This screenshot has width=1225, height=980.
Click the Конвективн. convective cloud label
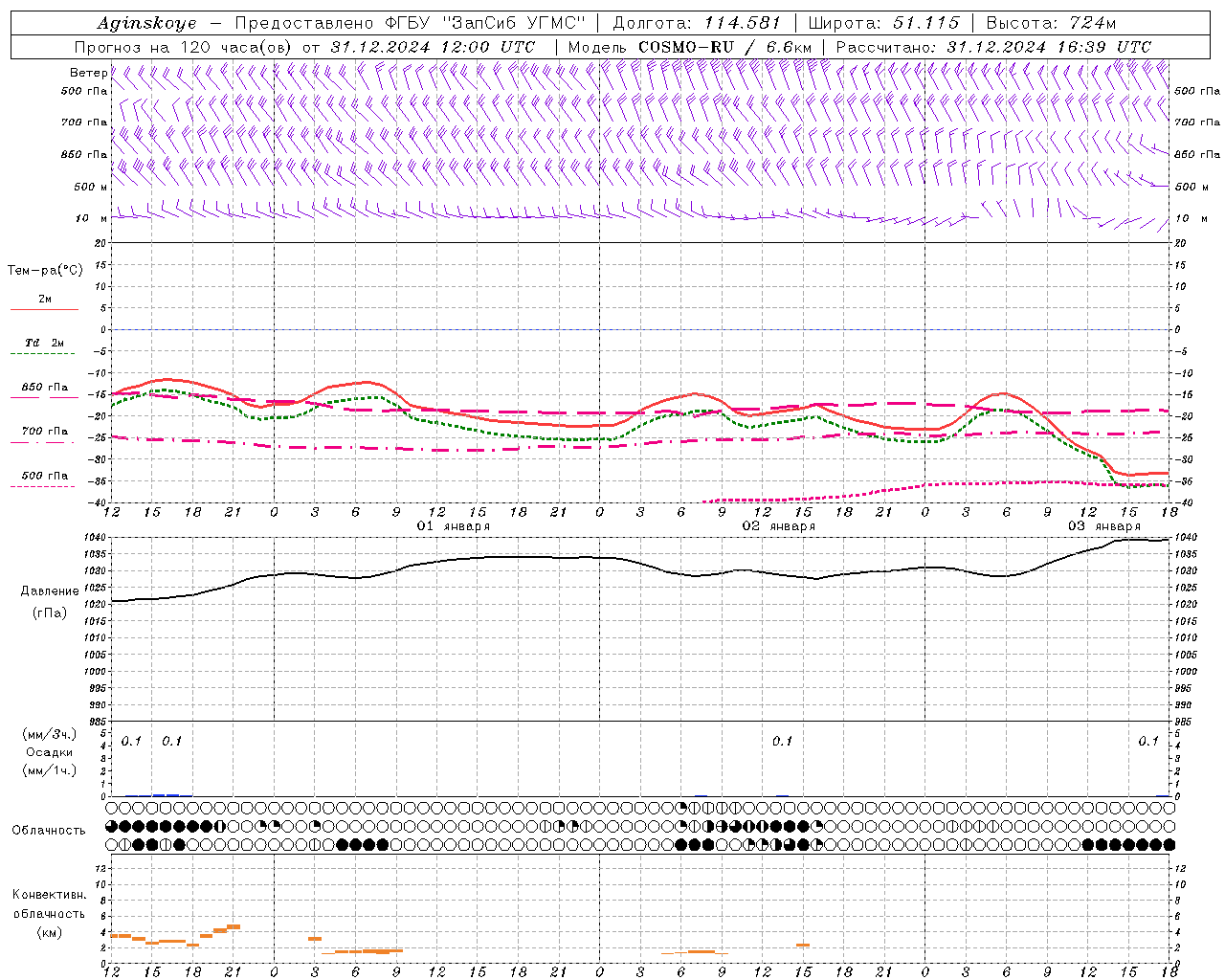click(x=50, y=895)
